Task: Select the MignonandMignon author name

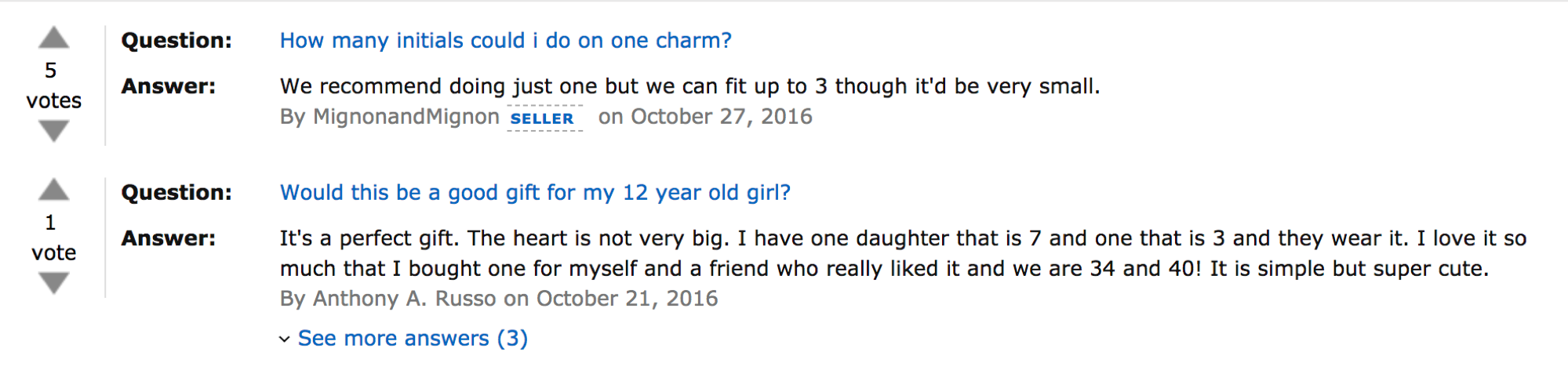Action: pyautogui.click(x=406, y=117)
